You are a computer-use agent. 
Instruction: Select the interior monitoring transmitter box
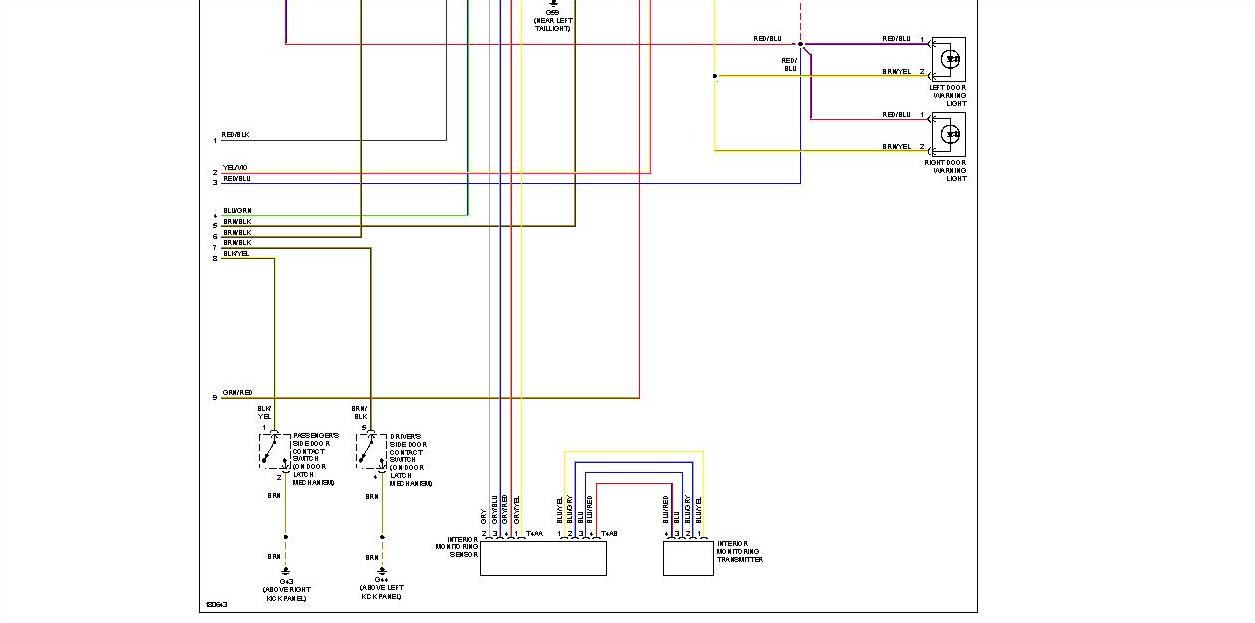click(x=688, y=558)
